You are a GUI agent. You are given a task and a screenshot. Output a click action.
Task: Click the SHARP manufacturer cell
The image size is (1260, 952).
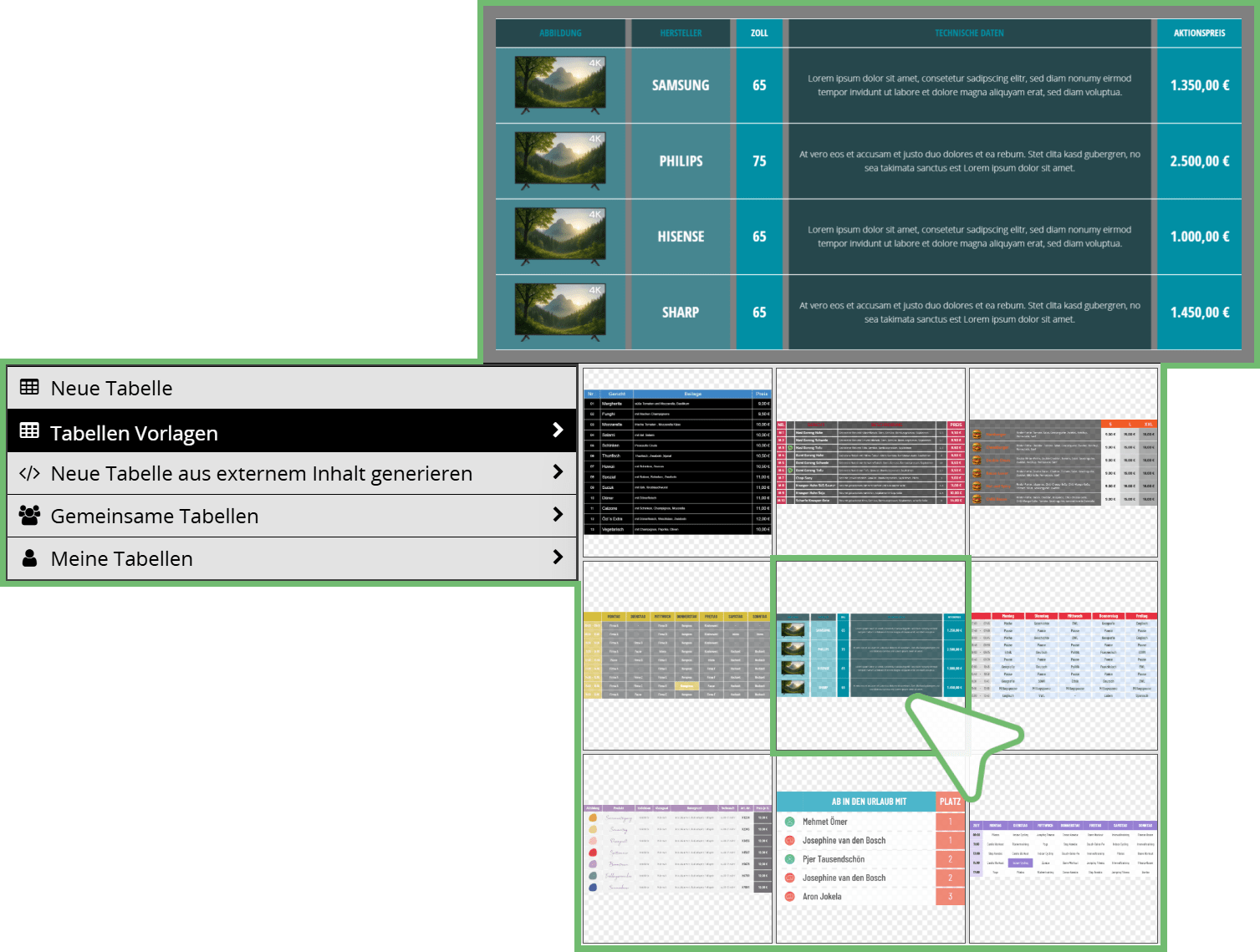681,313
